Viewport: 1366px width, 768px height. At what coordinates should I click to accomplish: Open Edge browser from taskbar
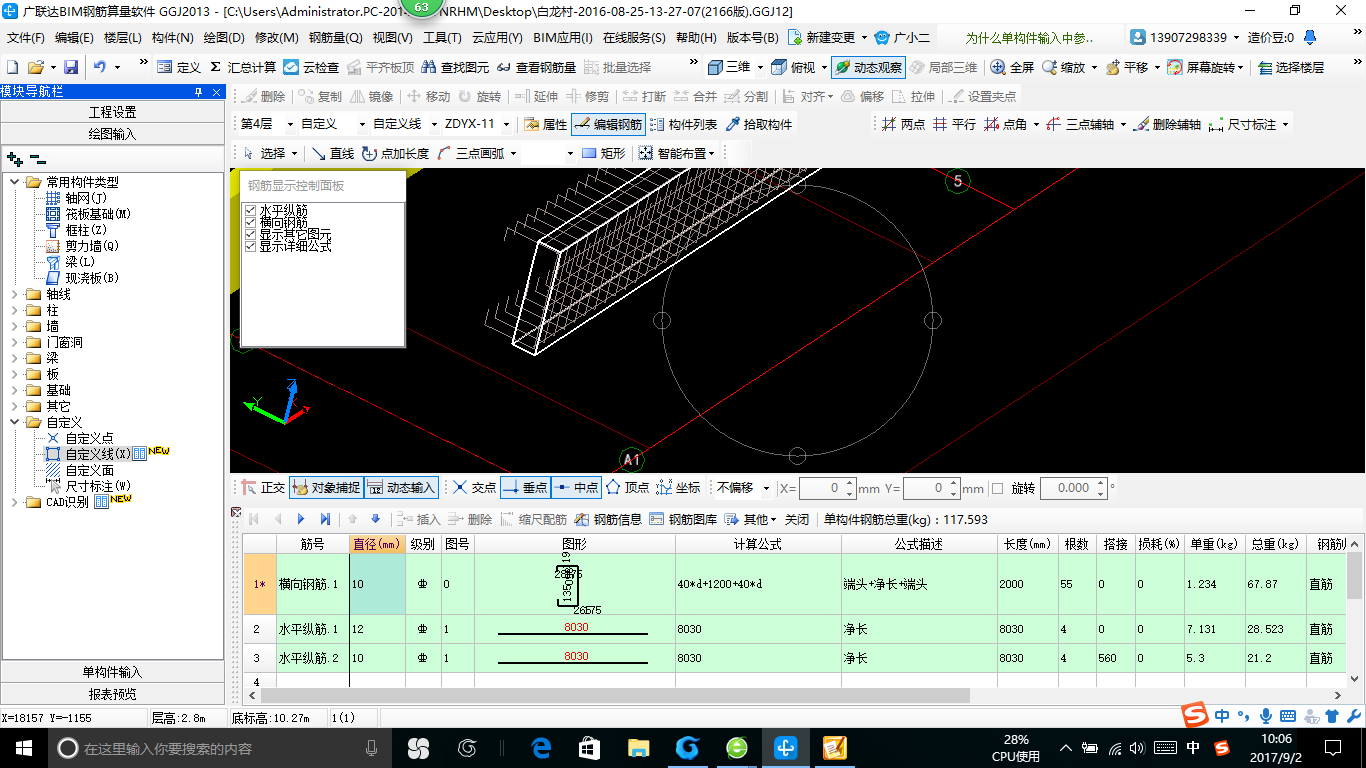point(542,748)
